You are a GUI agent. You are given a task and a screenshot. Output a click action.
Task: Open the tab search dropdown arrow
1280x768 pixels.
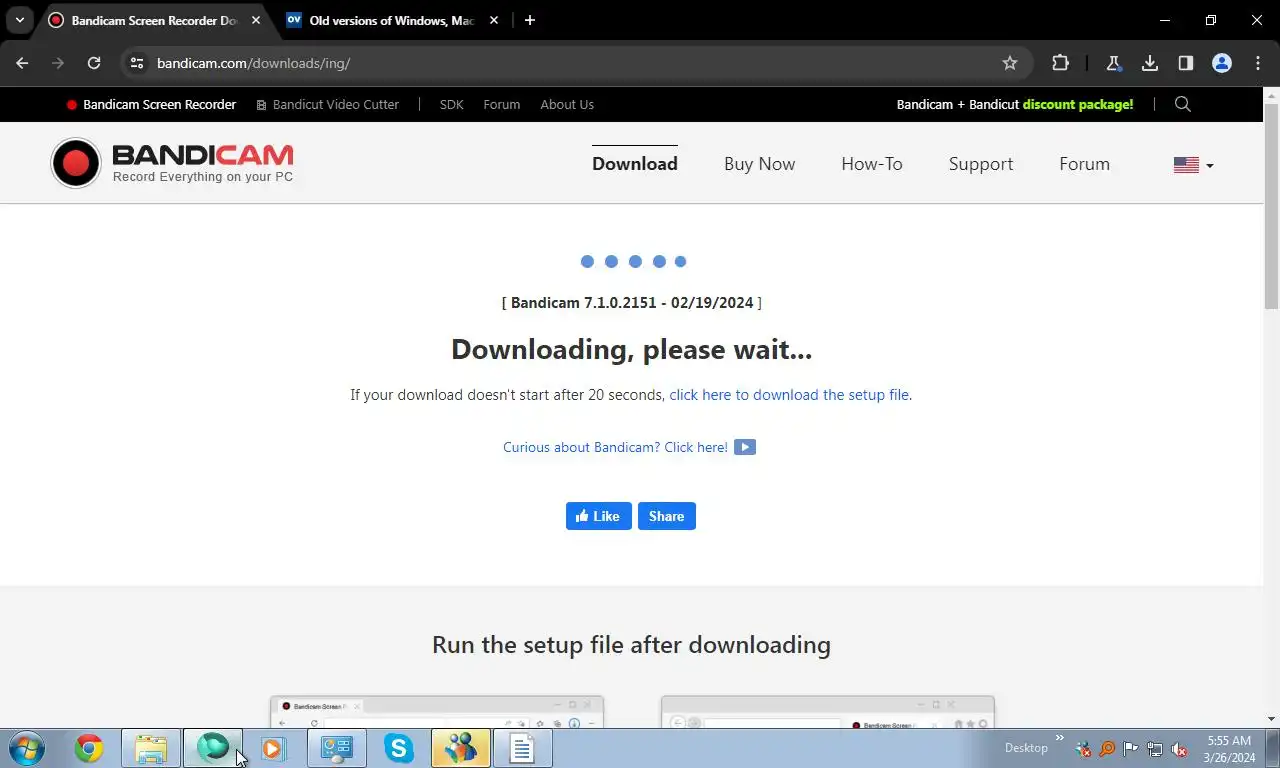19,20
